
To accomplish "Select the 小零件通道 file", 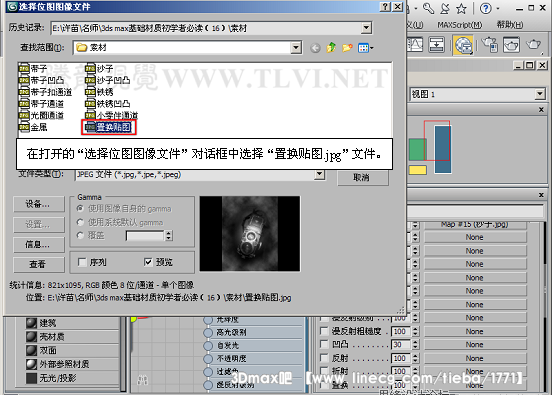I will click(112, 115).
